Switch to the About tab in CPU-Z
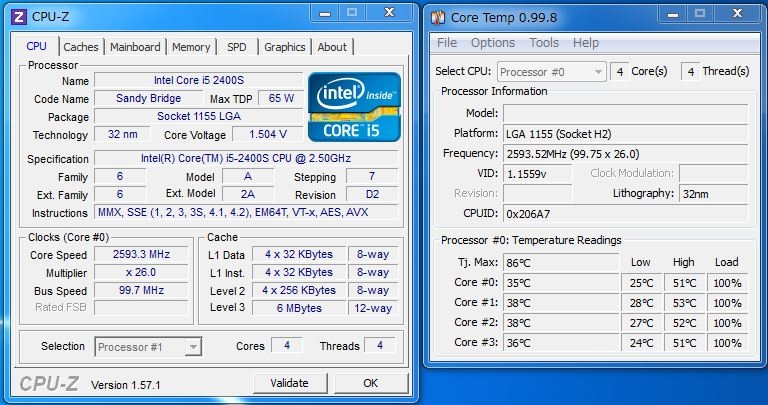This screenshot has width=768, height=405. (x=332, y=47)
